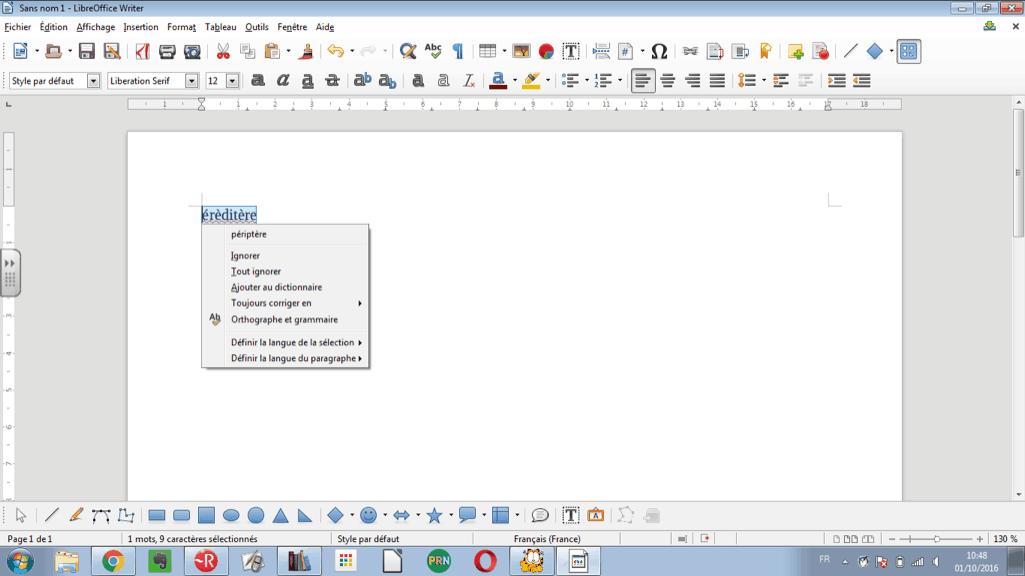Toggle formatting marks pilcrow icon
Viewport: 1025px width, 576px height.
point(458,51)
